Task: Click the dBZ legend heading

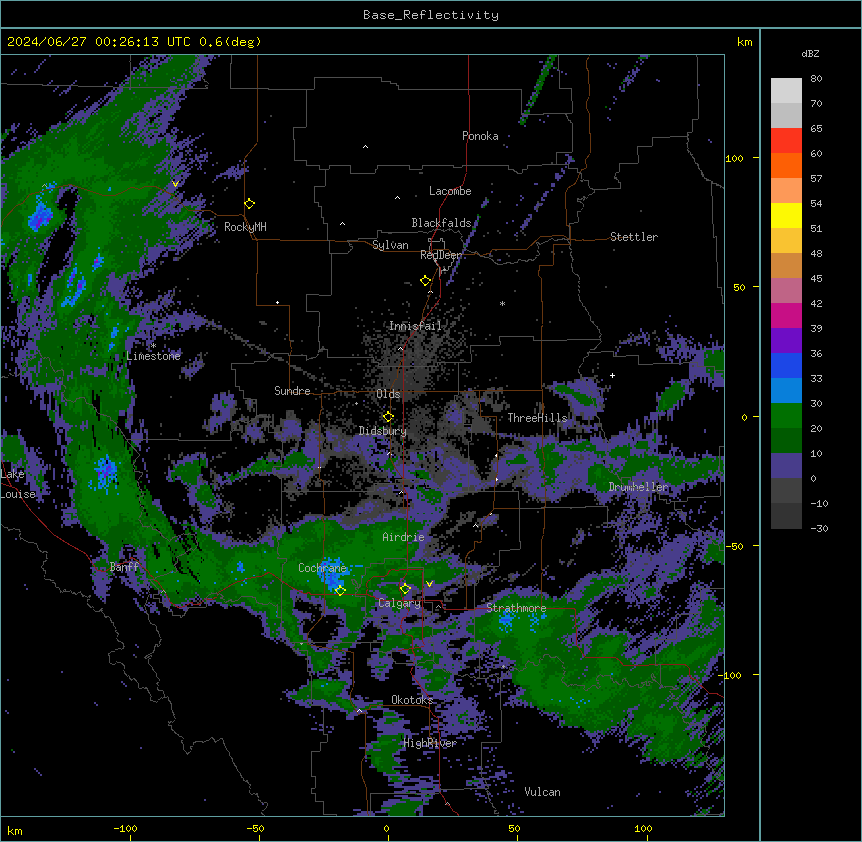Action: coord(810,54)
